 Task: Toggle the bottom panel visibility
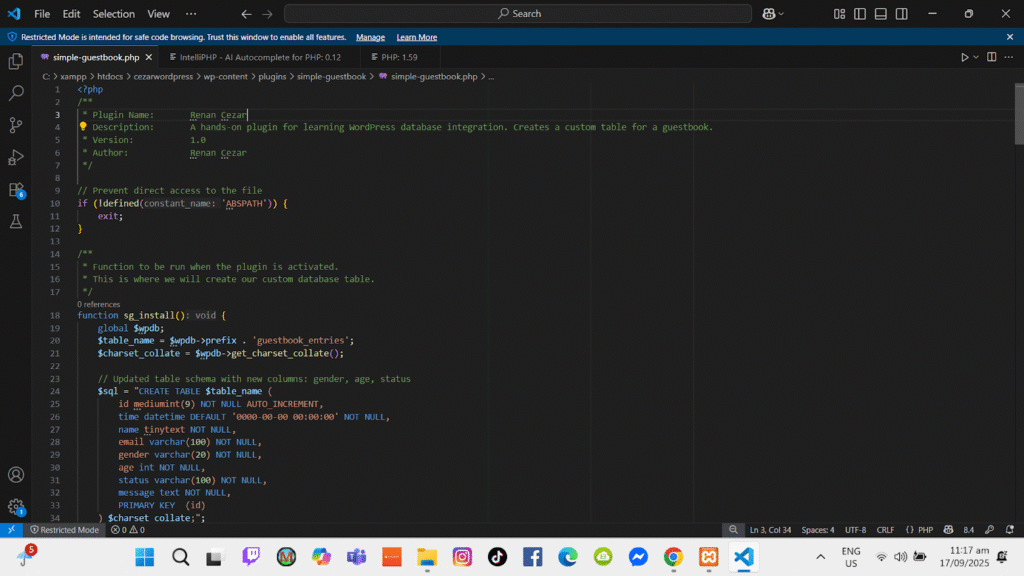pyautogui.click(x=879, y=14)
